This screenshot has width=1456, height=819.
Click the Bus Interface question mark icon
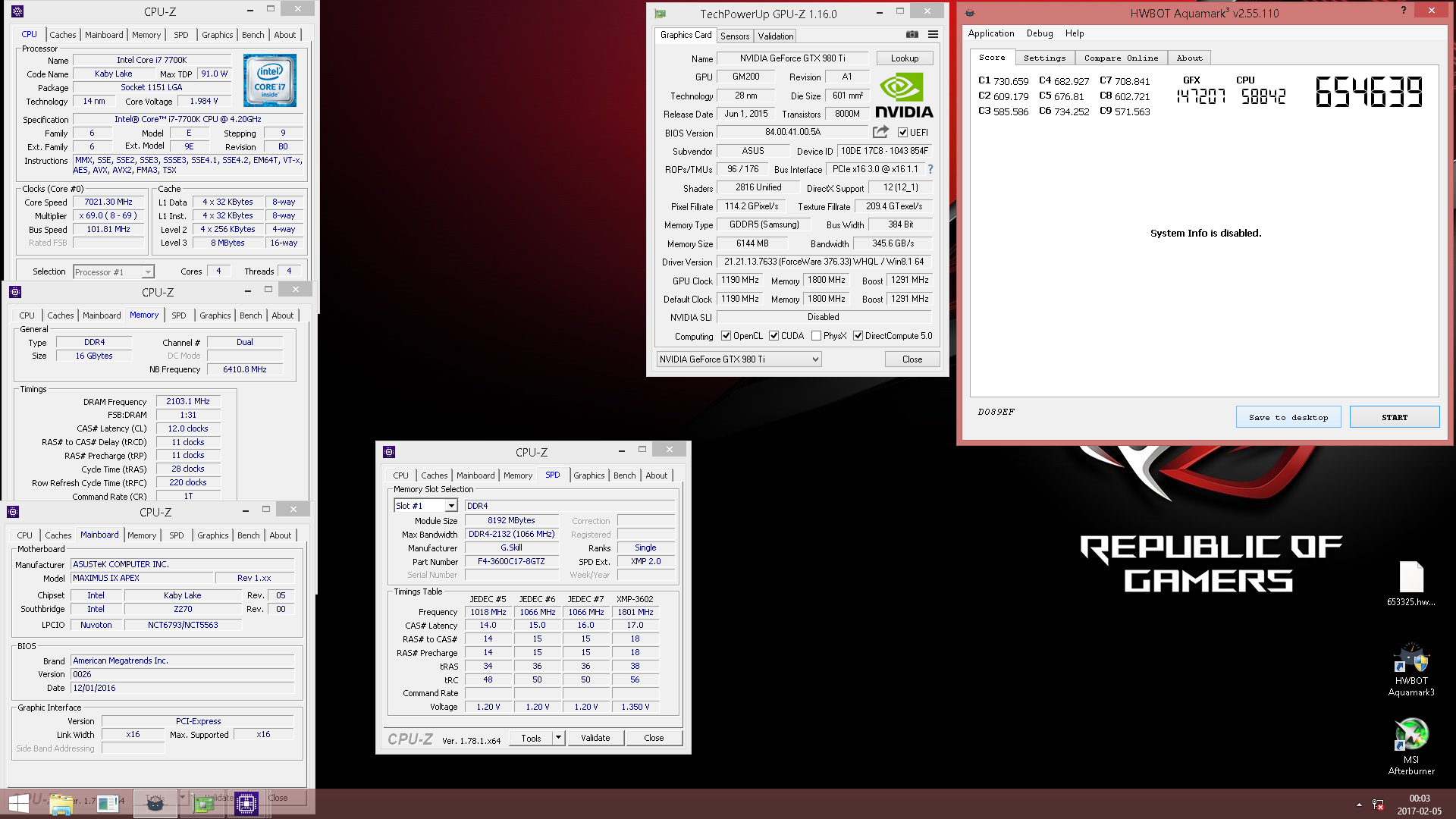click(x=930, y=169)
